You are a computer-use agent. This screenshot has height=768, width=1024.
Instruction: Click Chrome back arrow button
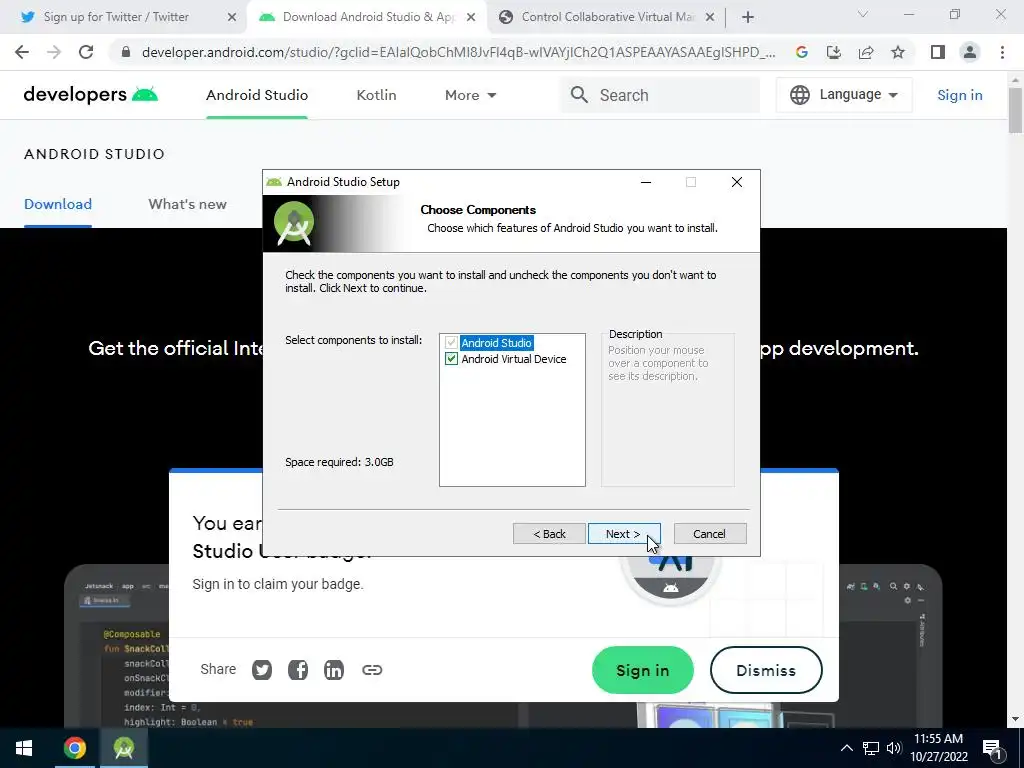(22, 52)
